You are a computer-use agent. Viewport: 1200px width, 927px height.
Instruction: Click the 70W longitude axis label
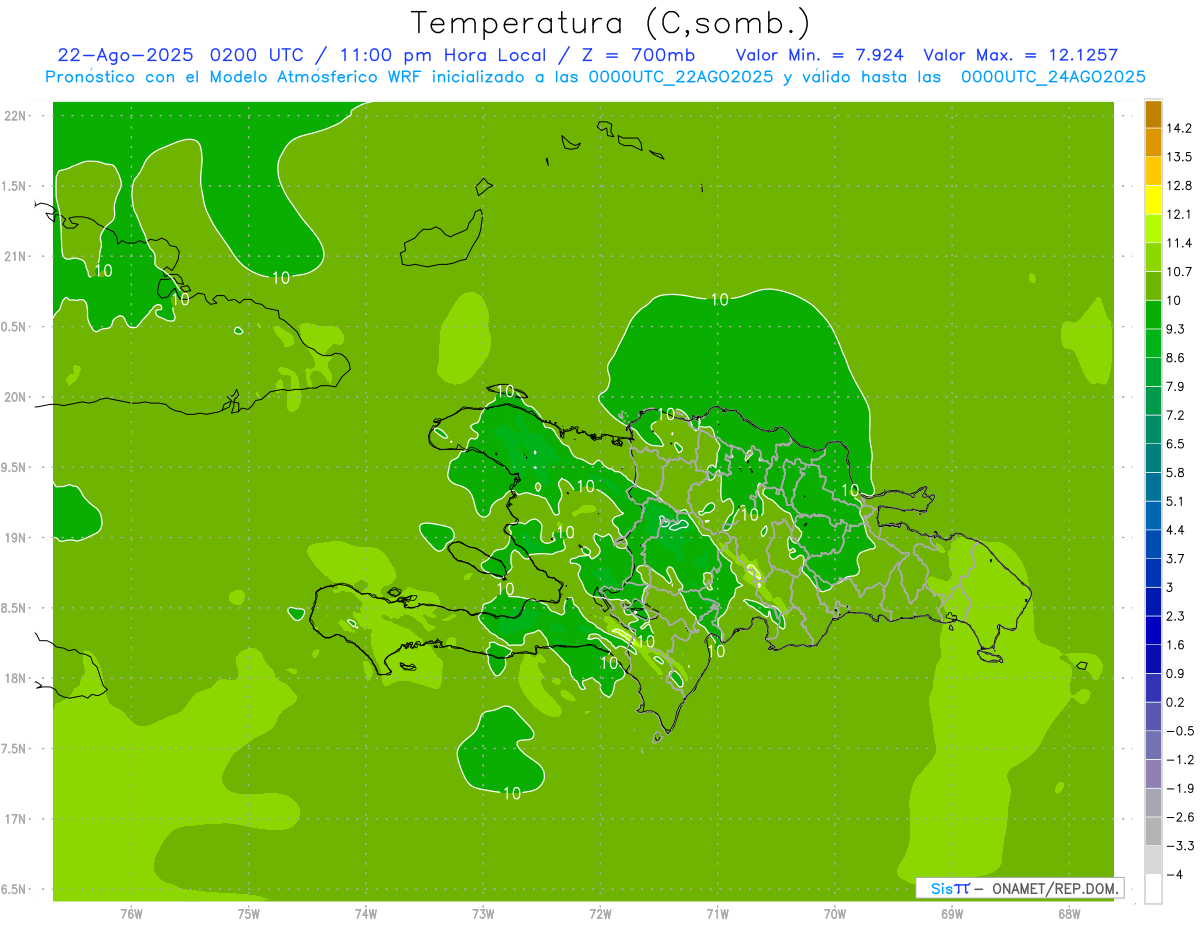pyautogui.click(x=835, y=913)
